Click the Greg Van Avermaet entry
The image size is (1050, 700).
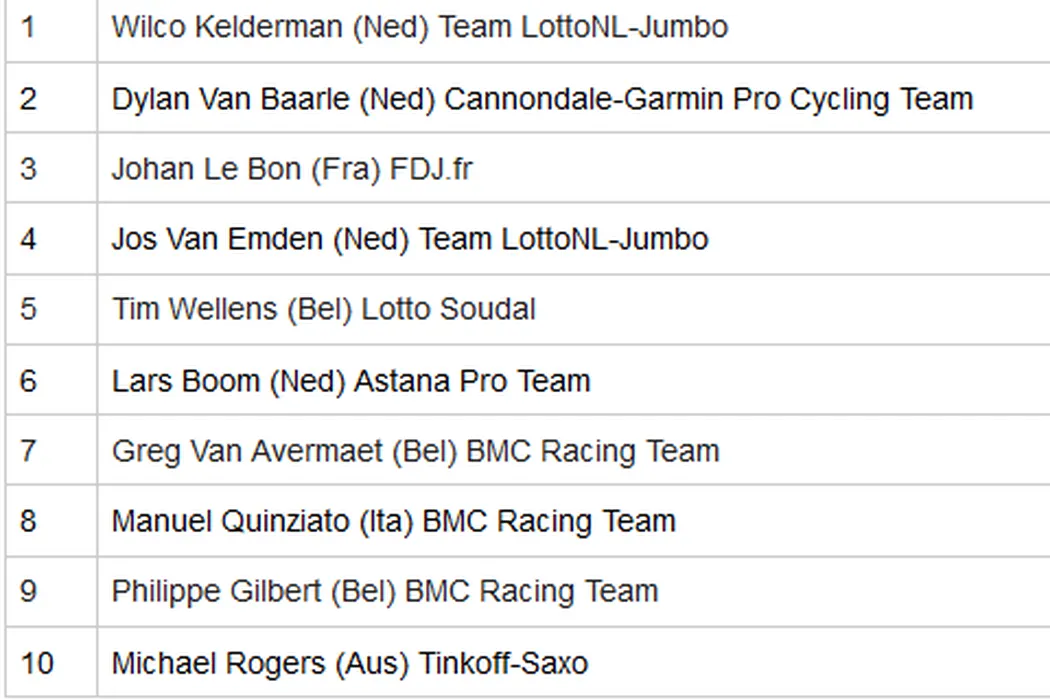tap(415, 451)
